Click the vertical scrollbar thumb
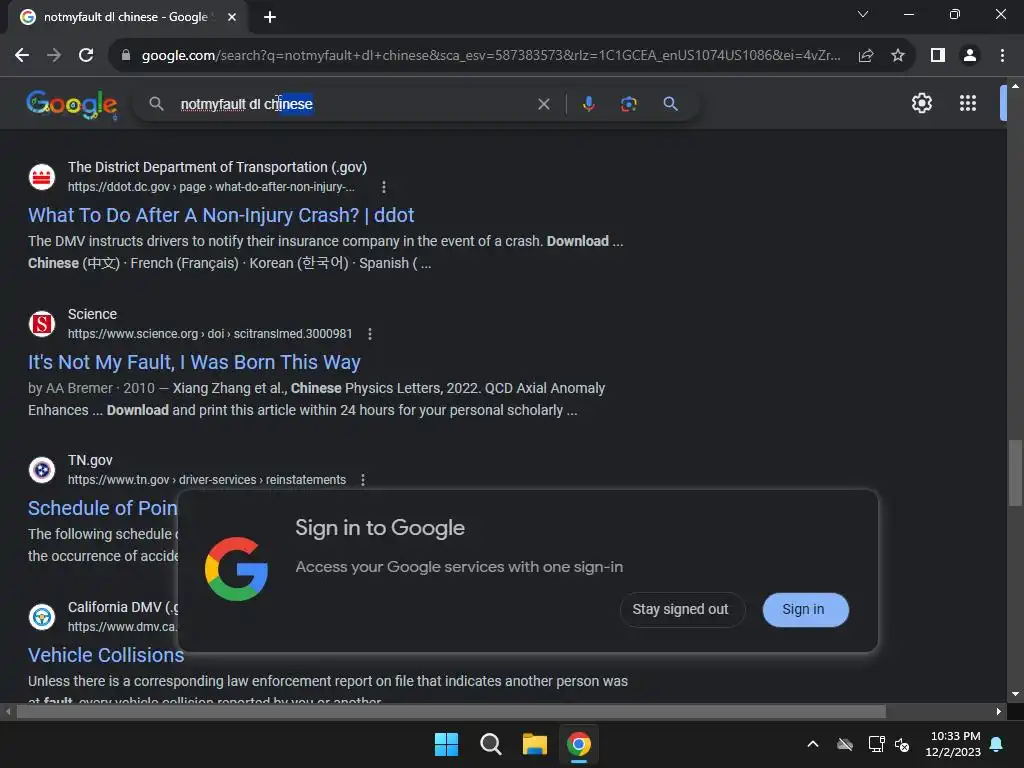The width and height of the screenshot is (1024, 768). point(1015,473)
